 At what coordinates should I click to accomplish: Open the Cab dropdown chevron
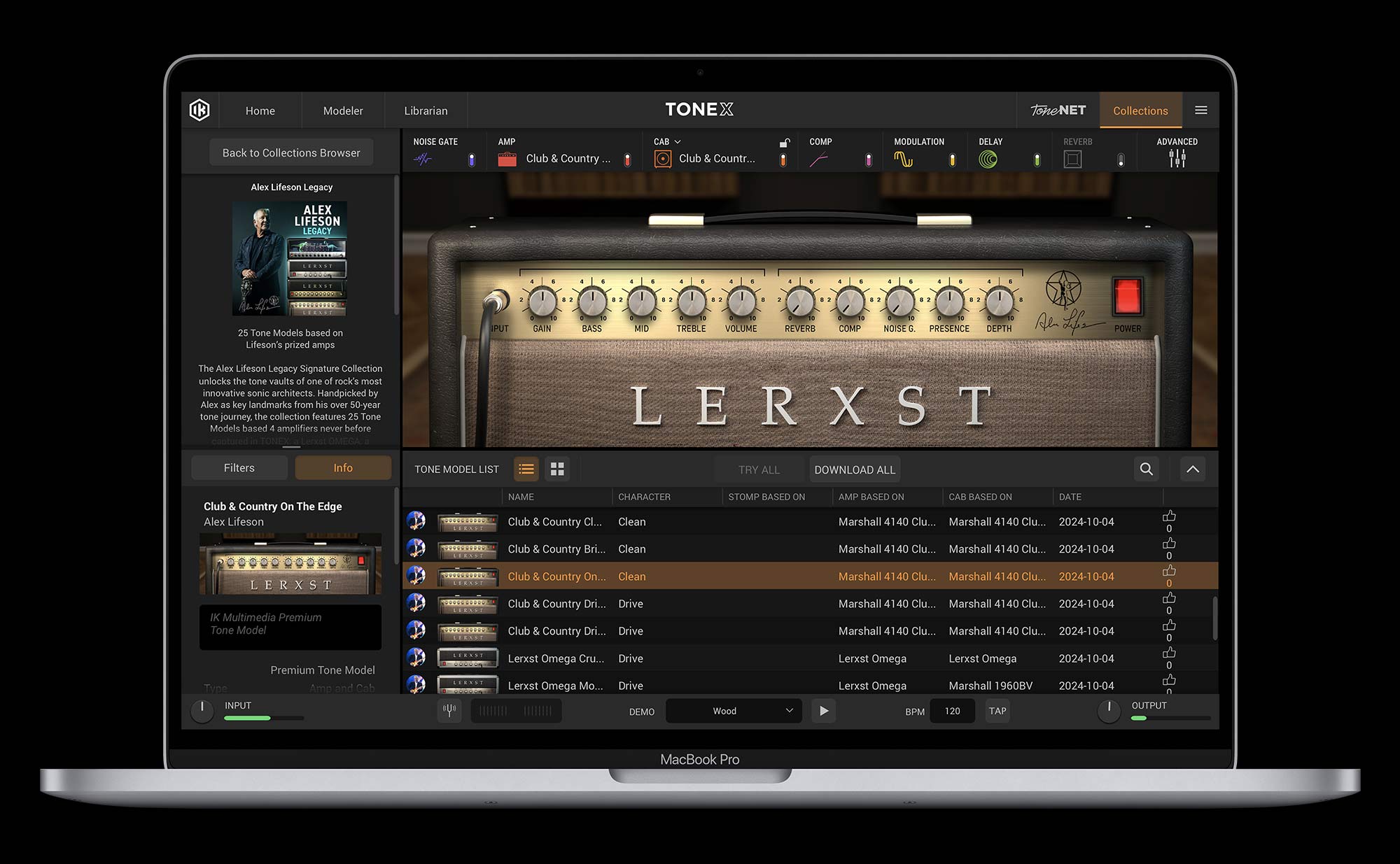click(x=678, y=141)
